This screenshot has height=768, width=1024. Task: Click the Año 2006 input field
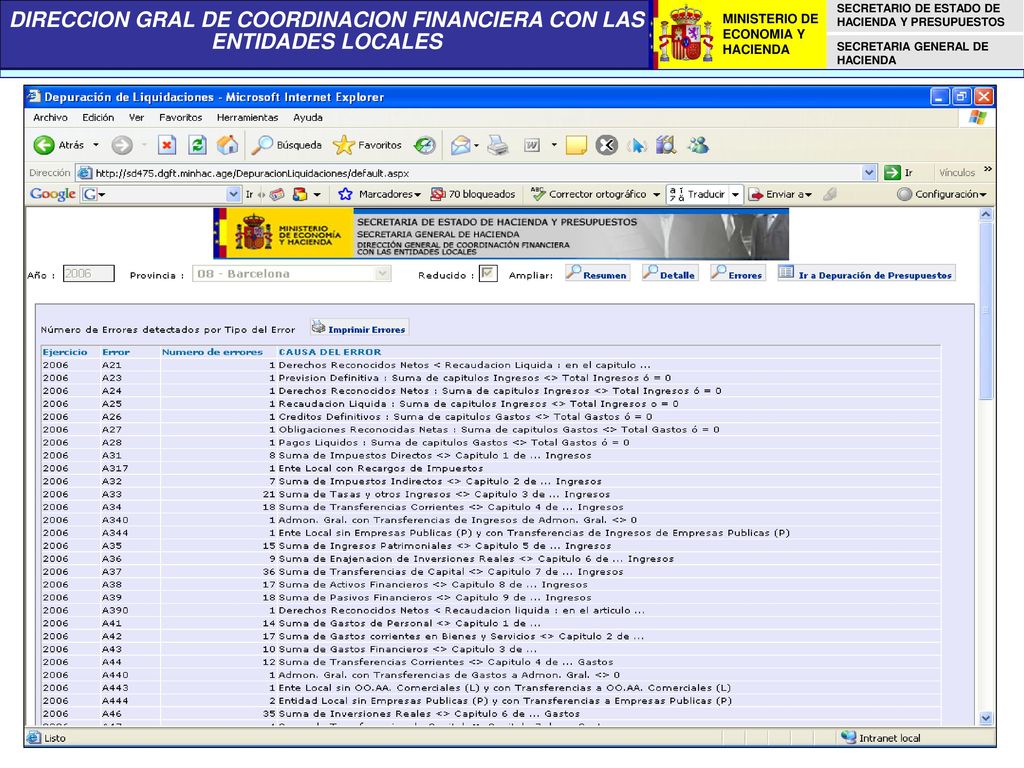(88, 274)
